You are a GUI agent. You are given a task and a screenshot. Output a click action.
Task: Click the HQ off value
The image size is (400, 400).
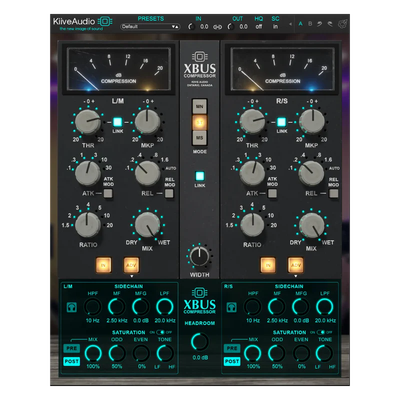[259, 27]
